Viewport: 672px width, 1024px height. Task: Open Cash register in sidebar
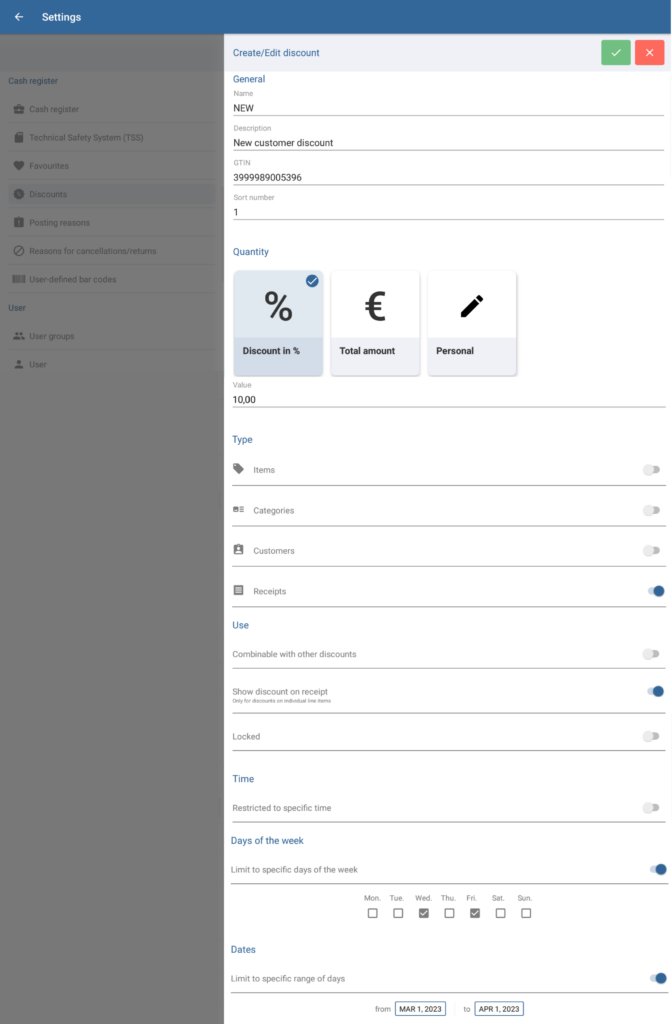click(54, 109)
